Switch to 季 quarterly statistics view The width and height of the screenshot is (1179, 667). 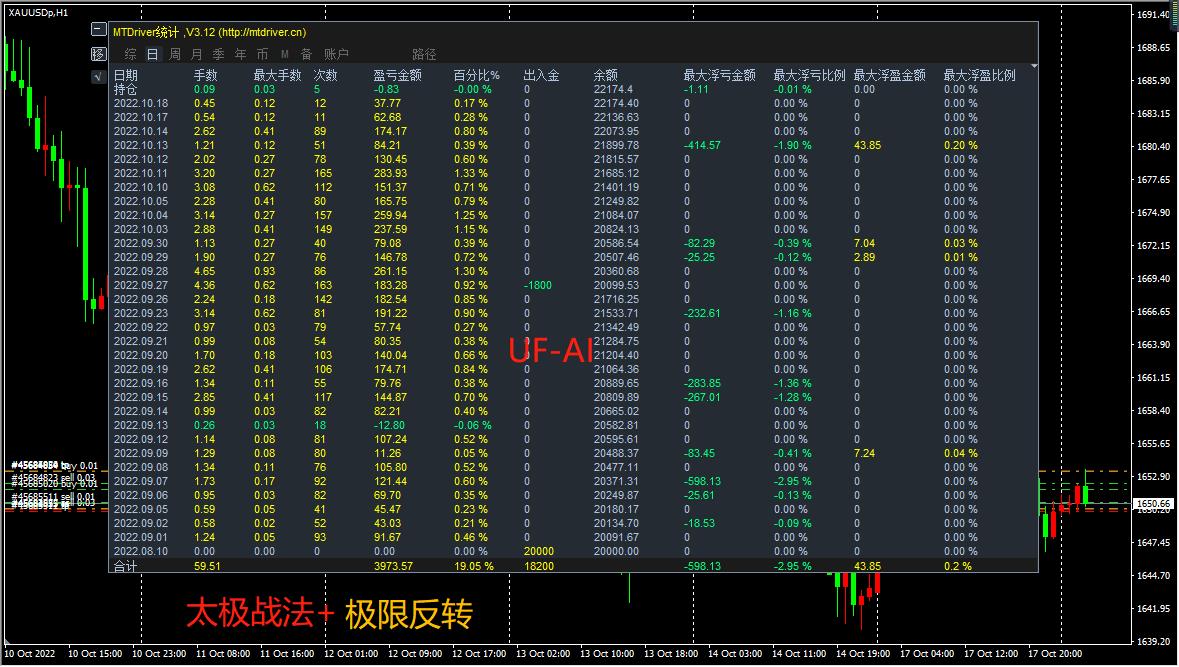[217, 54]
